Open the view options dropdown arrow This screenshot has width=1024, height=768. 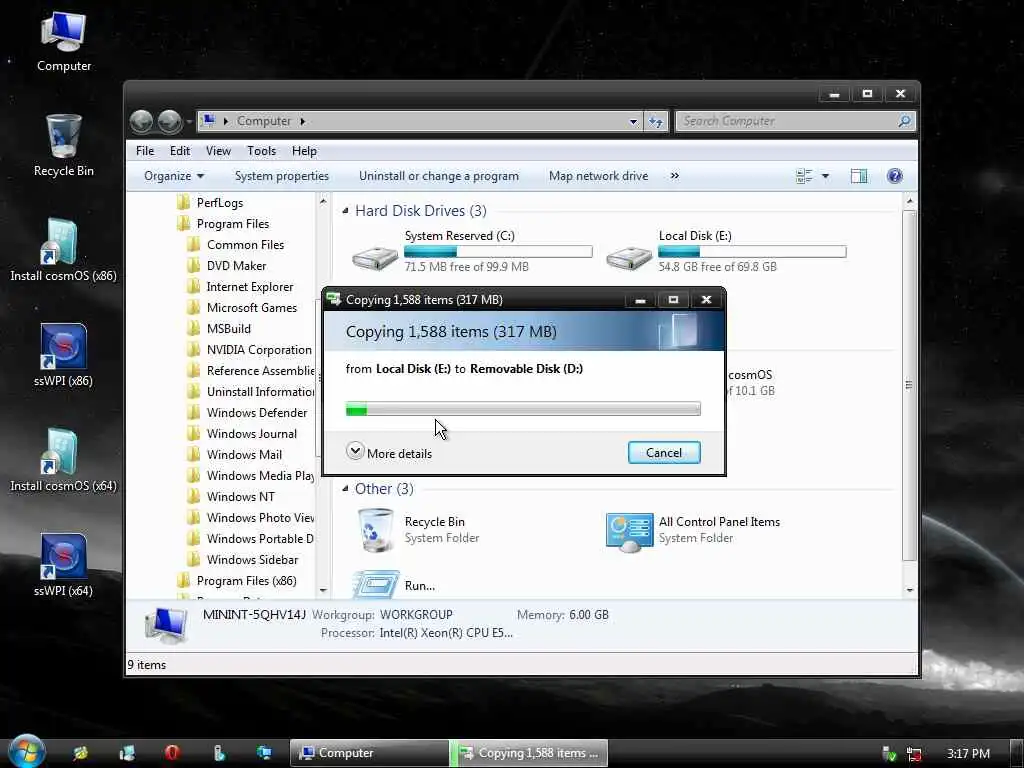point(825,176)
